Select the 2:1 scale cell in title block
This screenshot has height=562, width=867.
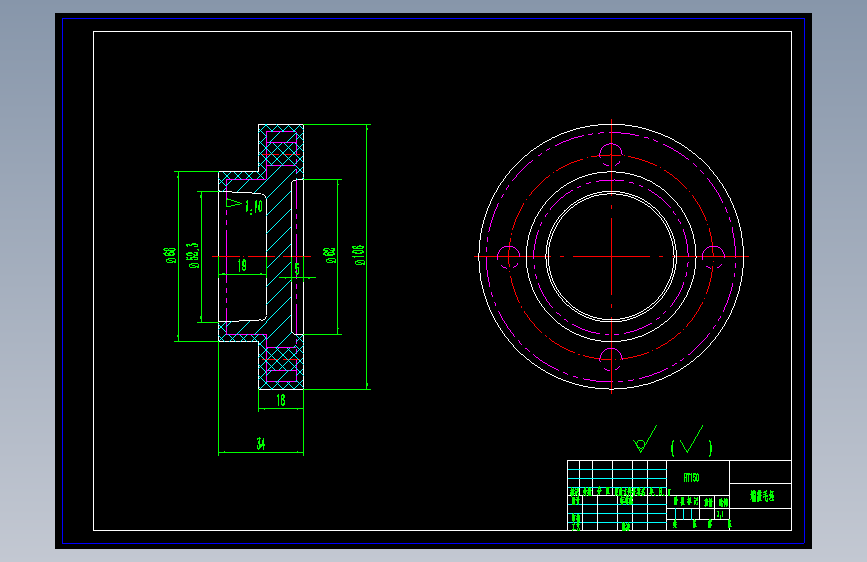point(720,514)
